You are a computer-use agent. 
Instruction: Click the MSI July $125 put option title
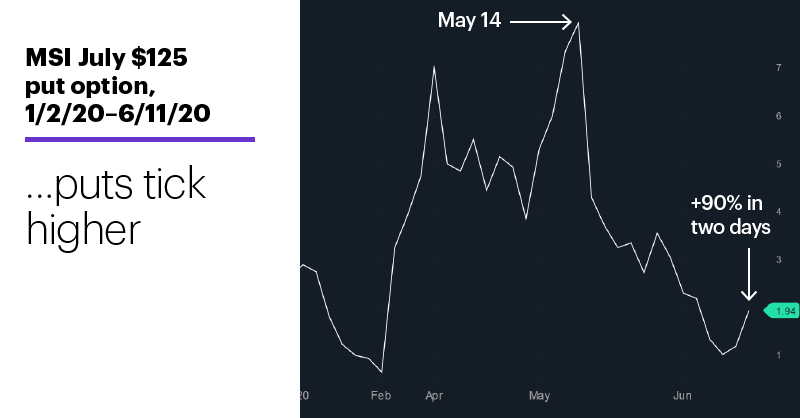point(118,85)
